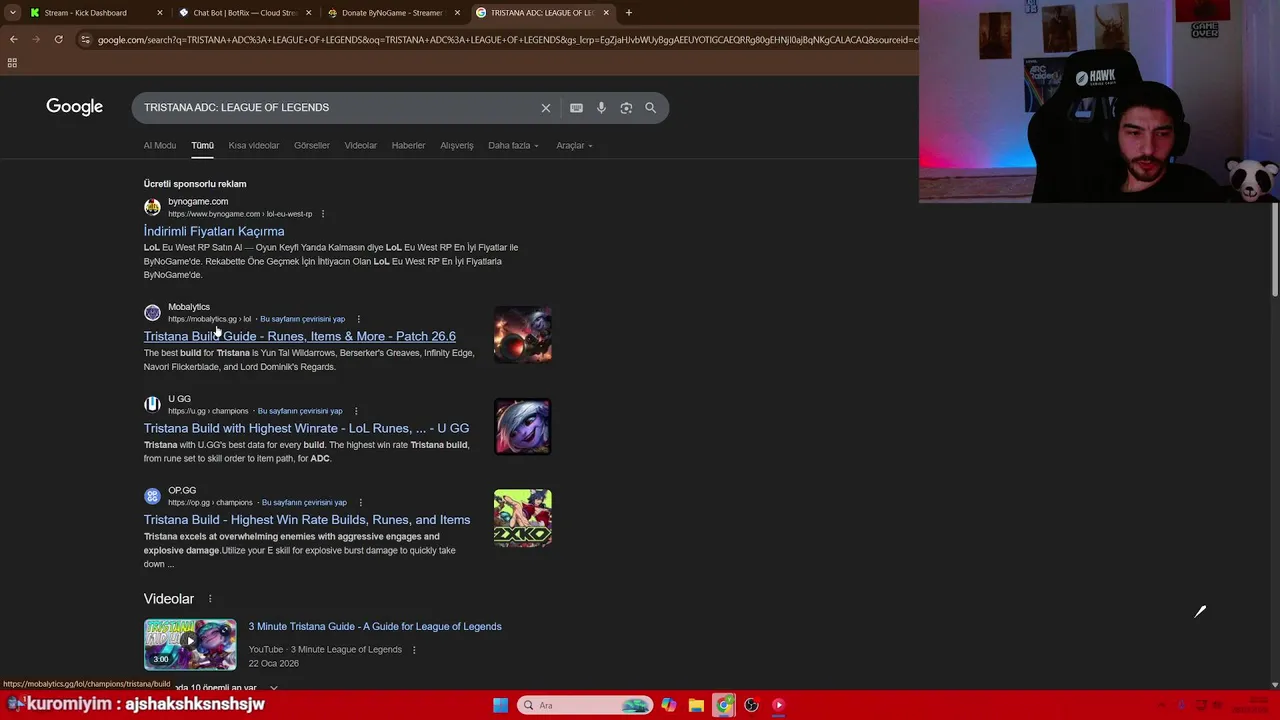Select the Kısa videolar search tab
The image size is (1280, 720).
click(x=254, y=145)
